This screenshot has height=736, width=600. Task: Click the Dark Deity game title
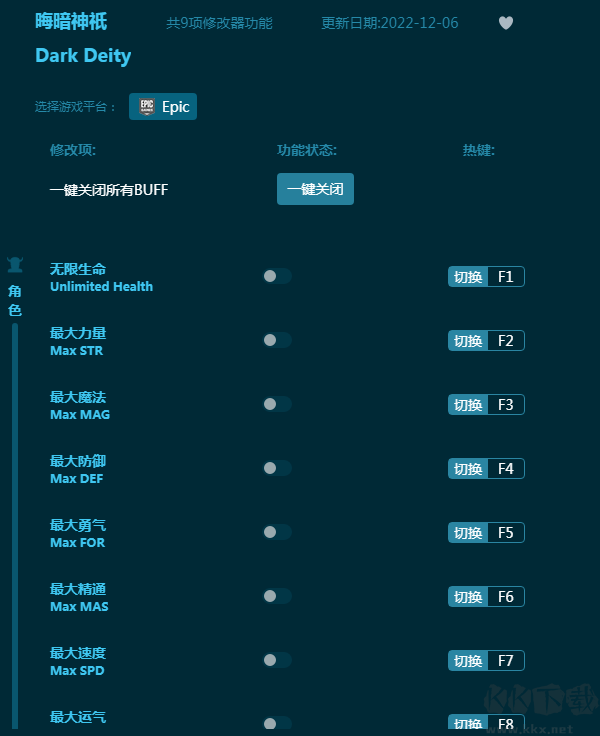[x=83, y=56]
